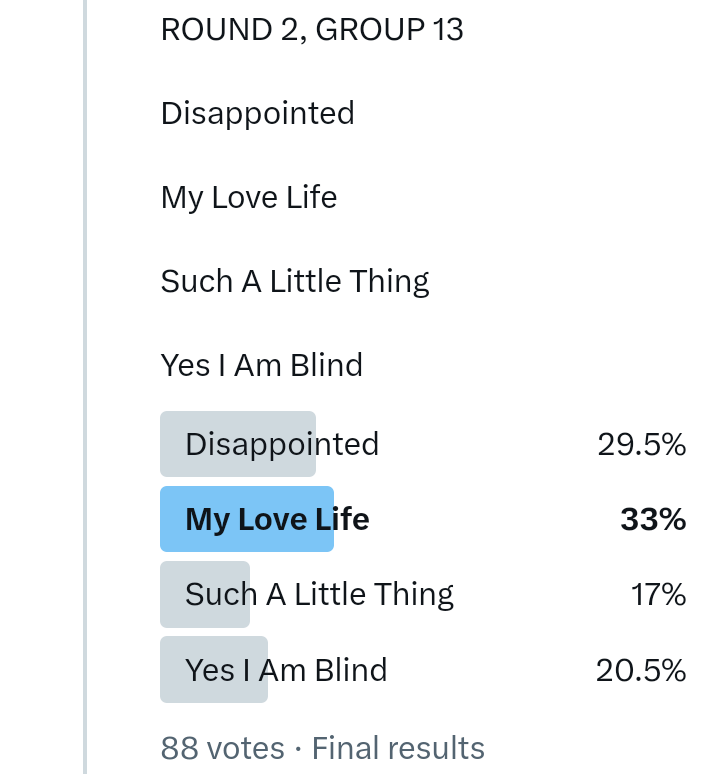Click 'Disappointed' label inside poll results

click(282, 444)
